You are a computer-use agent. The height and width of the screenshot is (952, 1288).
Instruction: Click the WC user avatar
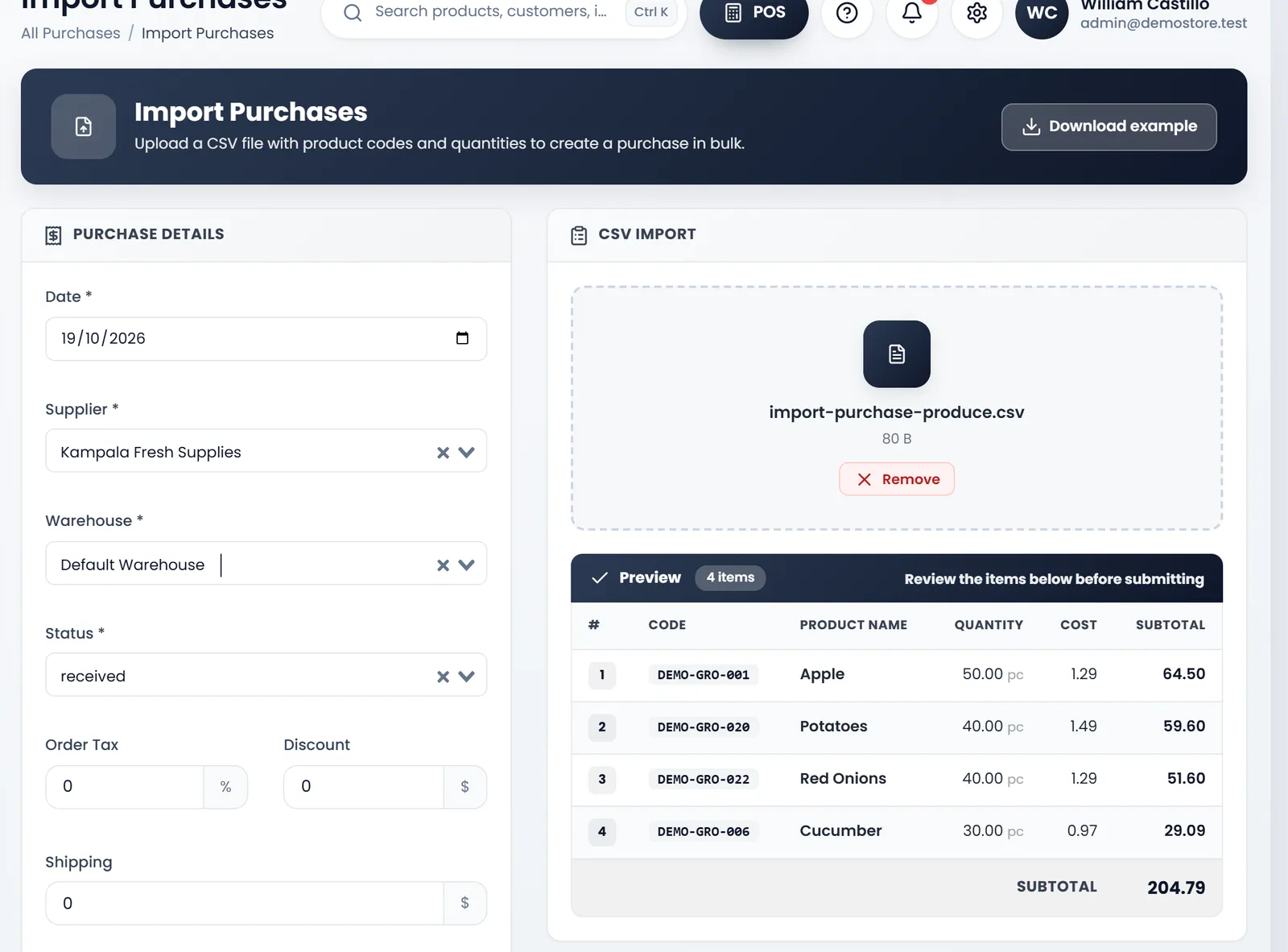point(1042,13)
